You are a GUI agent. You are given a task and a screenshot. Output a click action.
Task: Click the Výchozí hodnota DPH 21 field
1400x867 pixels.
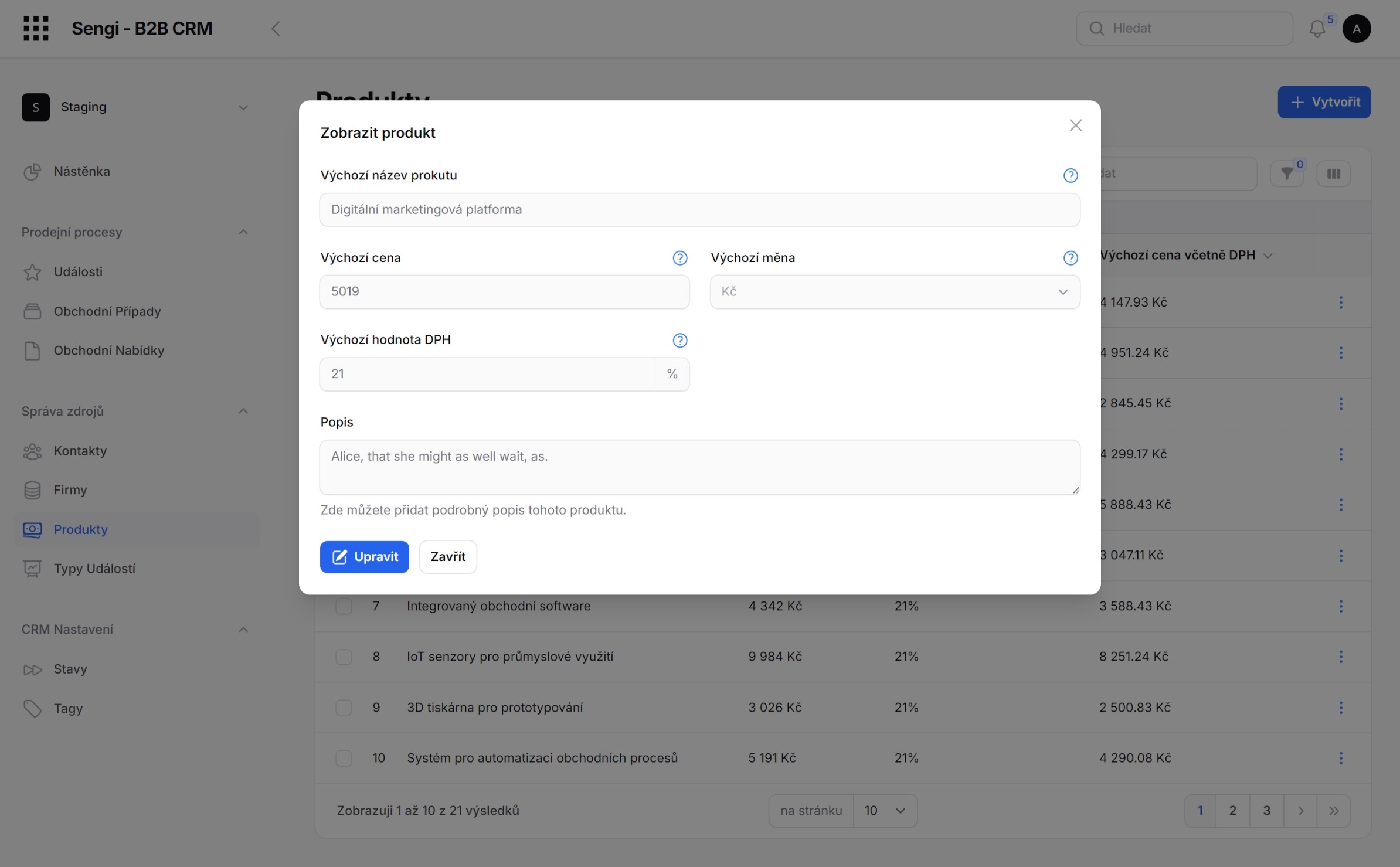487,374
